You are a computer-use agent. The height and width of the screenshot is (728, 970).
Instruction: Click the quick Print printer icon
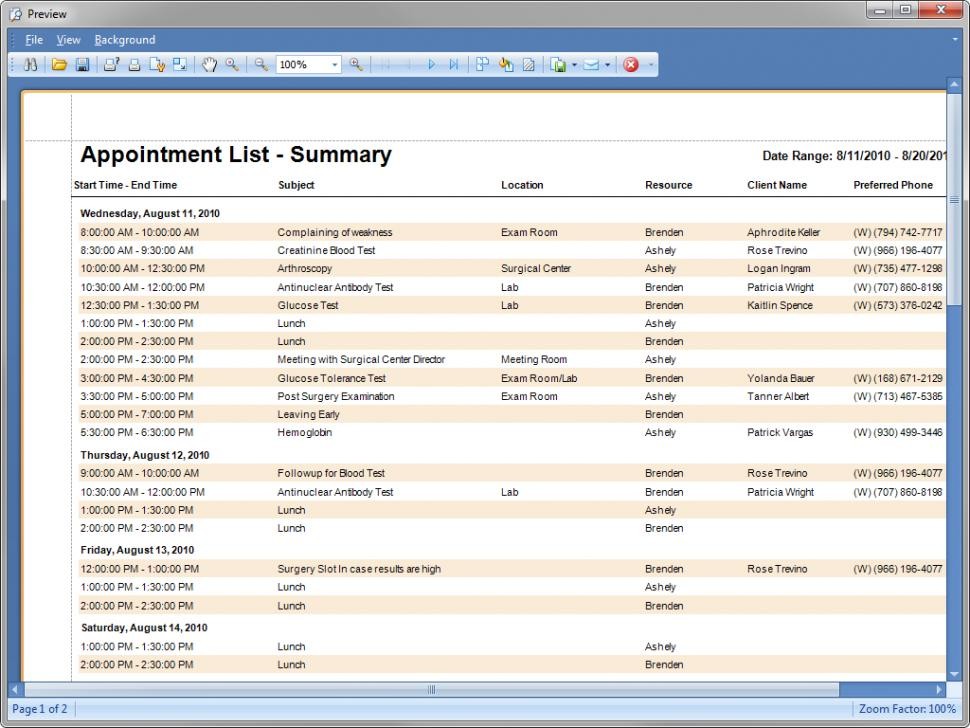coord(134,64)
